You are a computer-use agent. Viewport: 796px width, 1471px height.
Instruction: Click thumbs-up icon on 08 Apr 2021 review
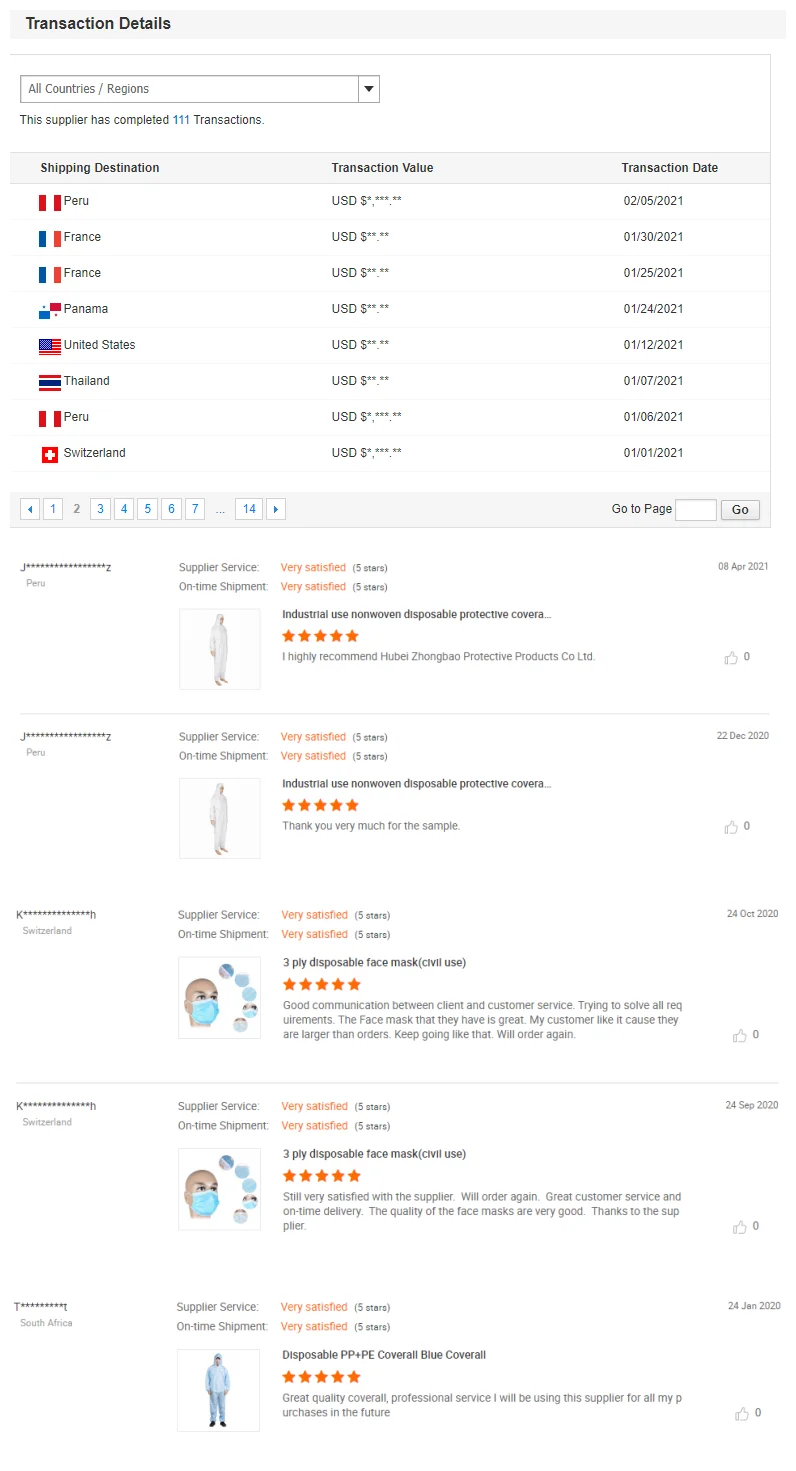(731, 658)
